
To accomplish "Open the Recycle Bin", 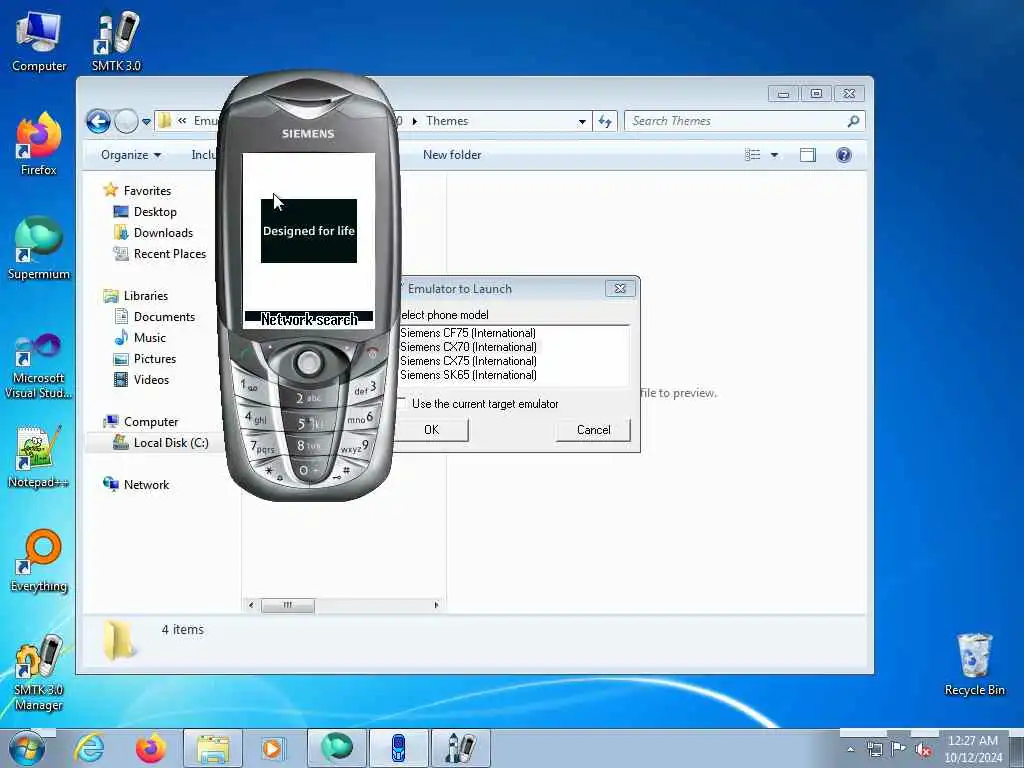I will [974, 665].
